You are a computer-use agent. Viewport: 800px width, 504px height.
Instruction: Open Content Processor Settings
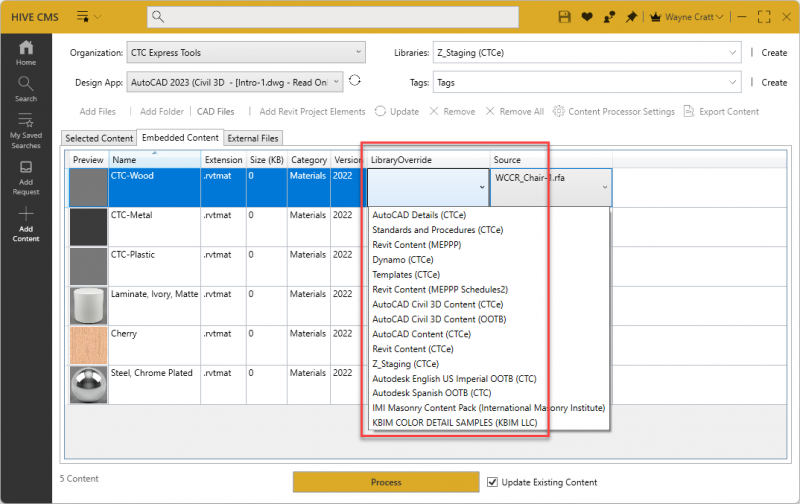tap(614, 111)
